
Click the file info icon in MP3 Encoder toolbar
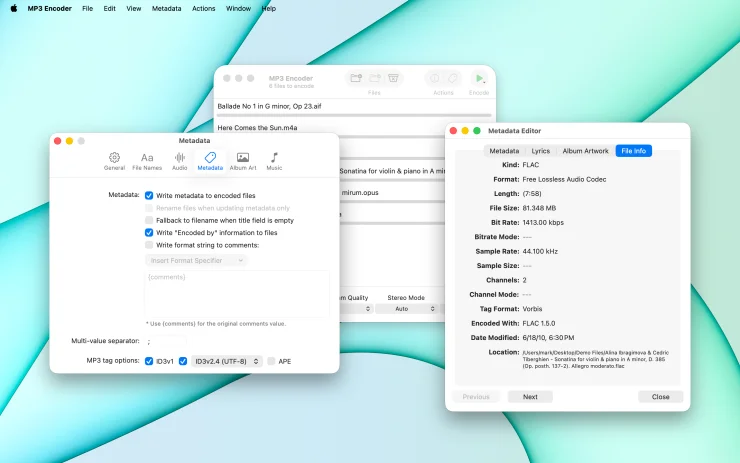click(435, 78)
